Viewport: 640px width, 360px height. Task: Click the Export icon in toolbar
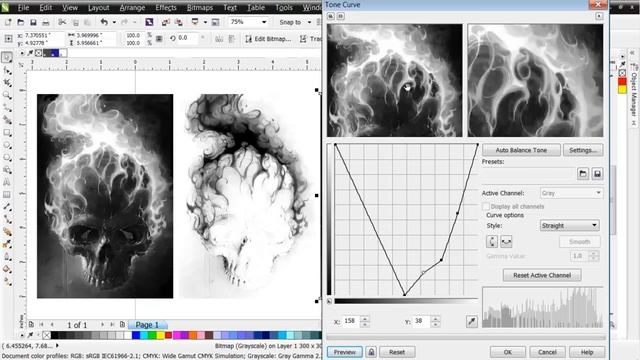coord(178,22)
